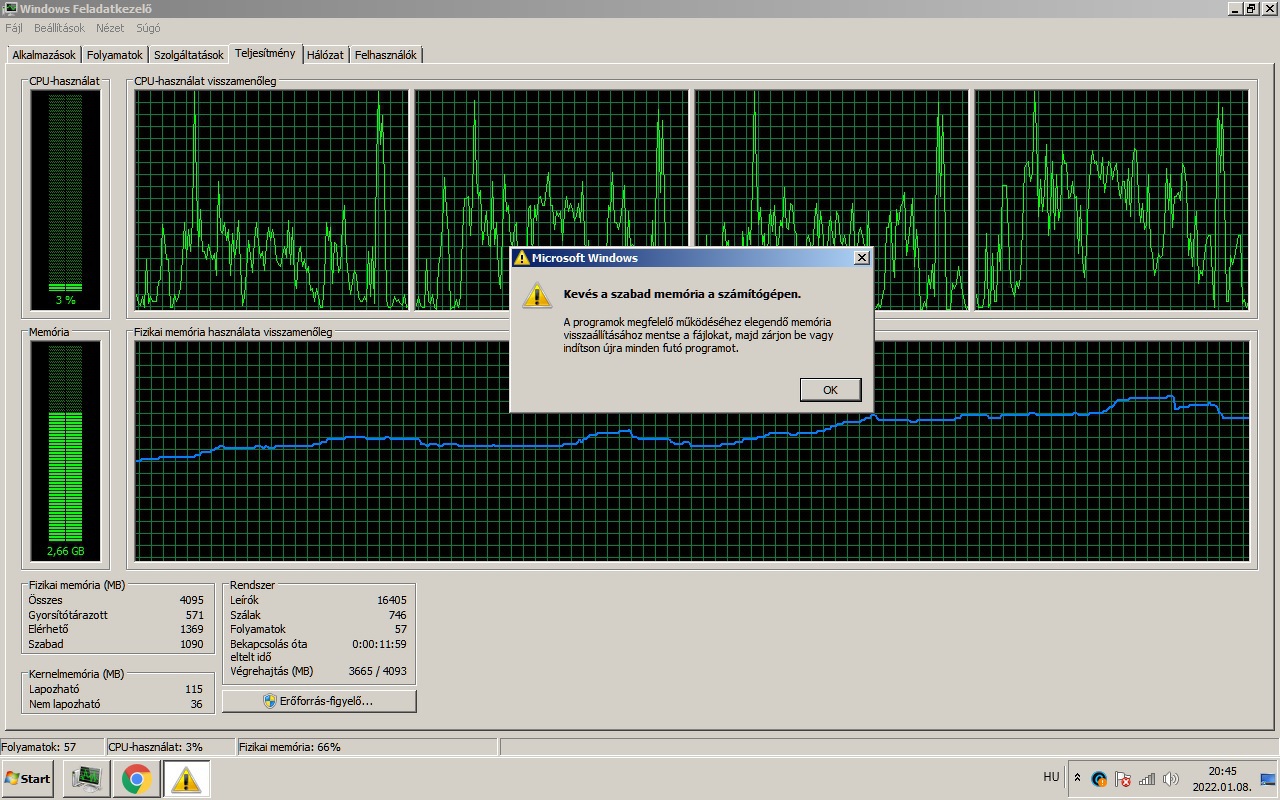Screen dimensions: 1280x800
Task: Click the shield icon on the Erőforrás-figyelő button
Action: pos(270,701)
